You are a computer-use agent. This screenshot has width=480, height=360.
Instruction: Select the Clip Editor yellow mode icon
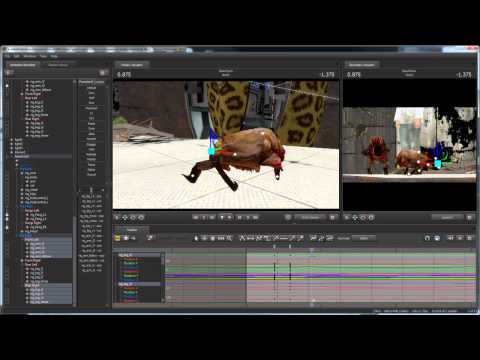[117, 238]
